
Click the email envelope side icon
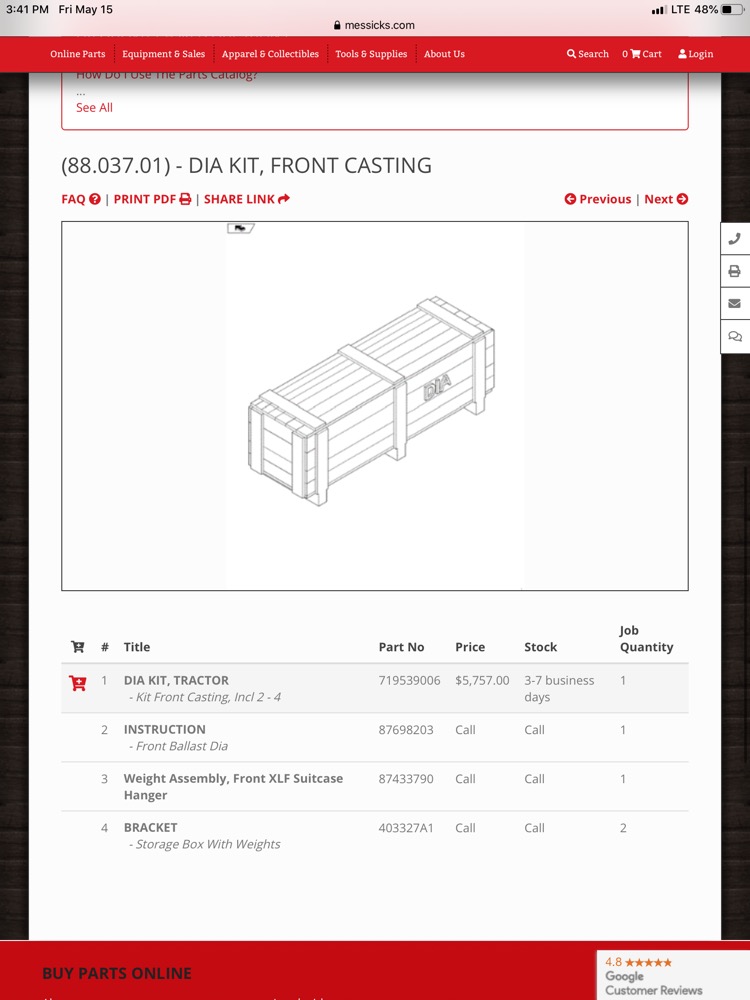click(735, 304)
